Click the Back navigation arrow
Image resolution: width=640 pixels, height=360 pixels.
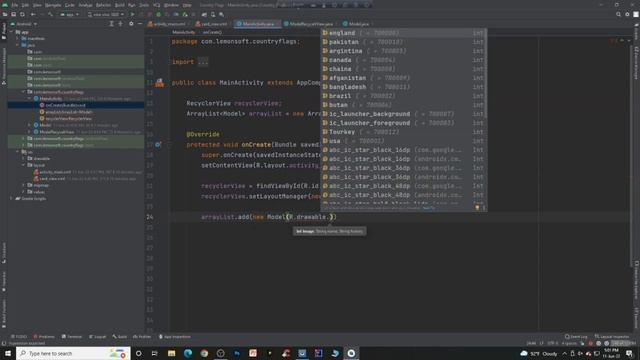pyautogui.click(x=33, y=14)
